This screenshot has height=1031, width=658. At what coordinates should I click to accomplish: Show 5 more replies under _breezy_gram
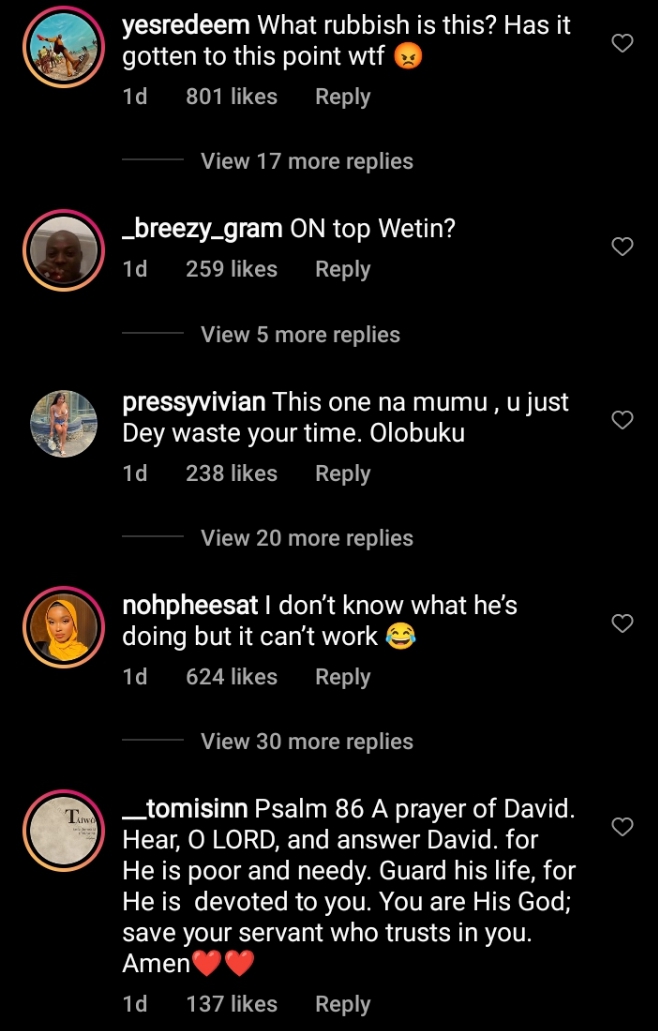[x=300, y=335]
